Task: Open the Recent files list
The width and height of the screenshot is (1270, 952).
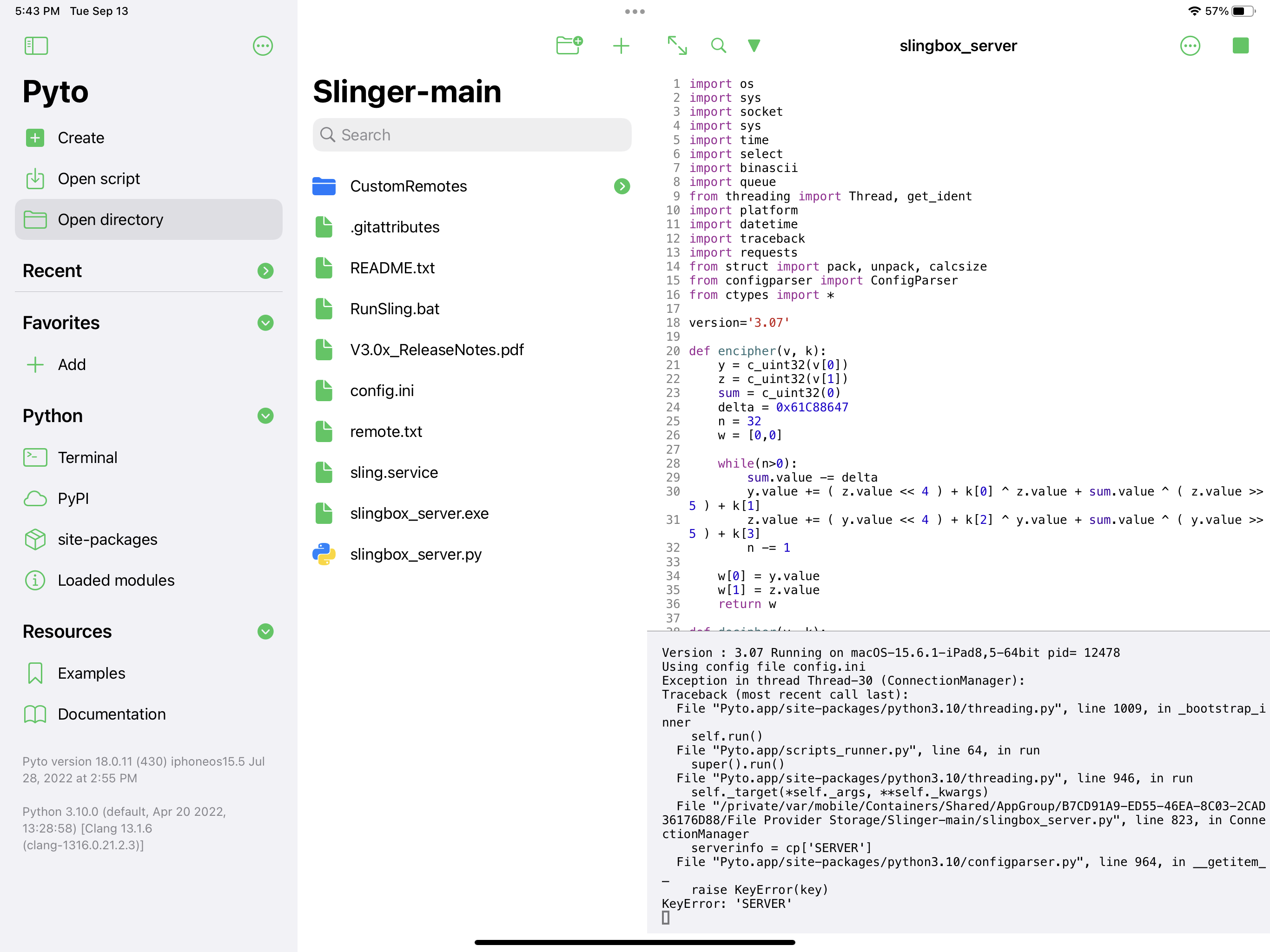Action: pos(265,271)
